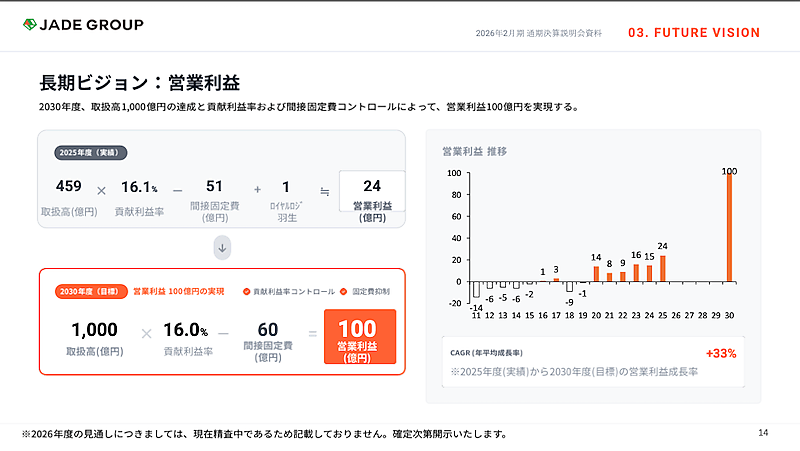Select the 2025年度（実績） badge
Image resolution: width=800 pixels, height=451 pixels.
click(x=91, y=153)
